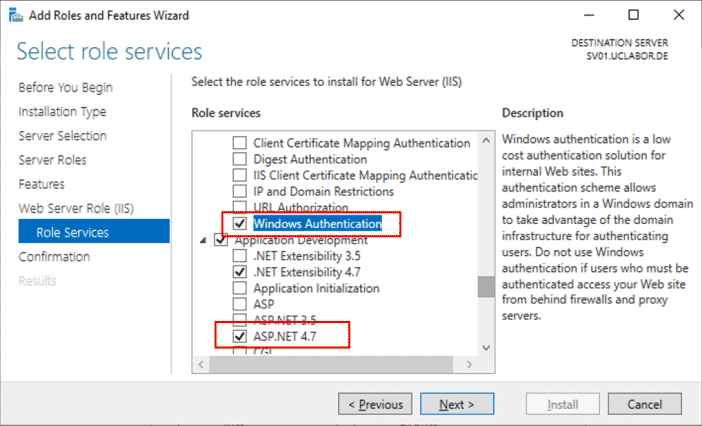Check URL Authorization option
This screenshot has width=702, height=426.
tap(239, 207)
